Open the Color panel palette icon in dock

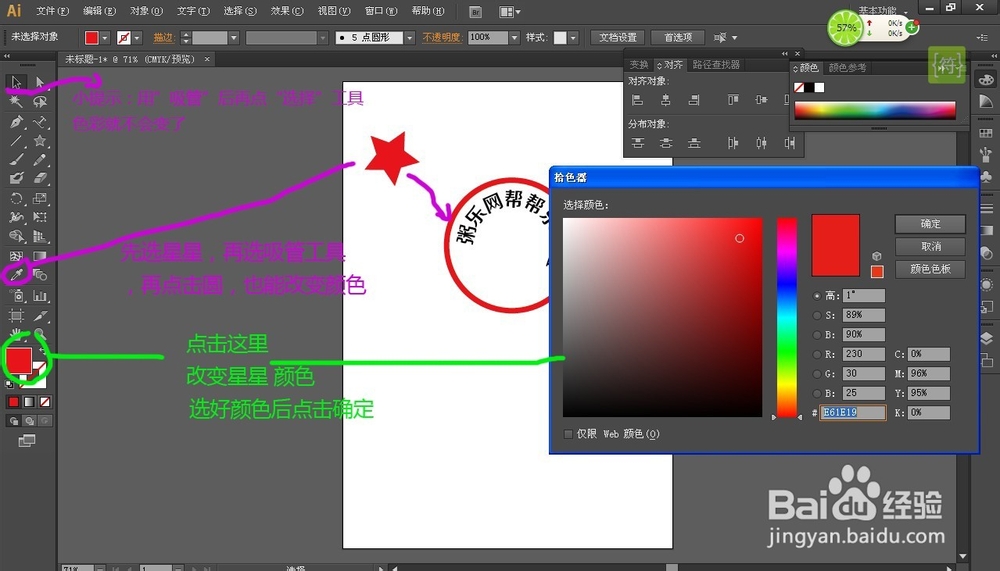[986, 80]
